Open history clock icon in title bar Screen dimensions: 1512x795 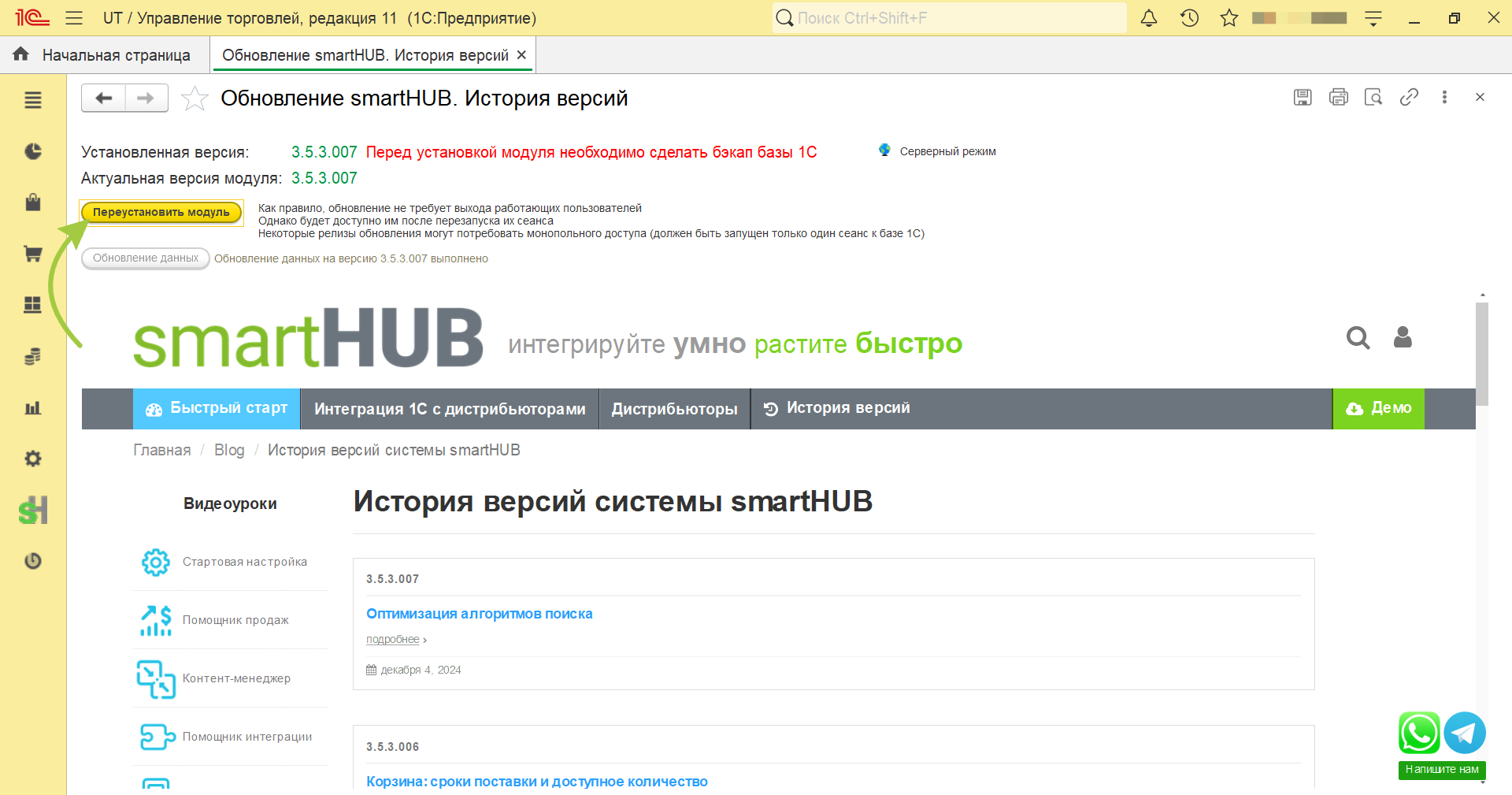point(1189,17)
